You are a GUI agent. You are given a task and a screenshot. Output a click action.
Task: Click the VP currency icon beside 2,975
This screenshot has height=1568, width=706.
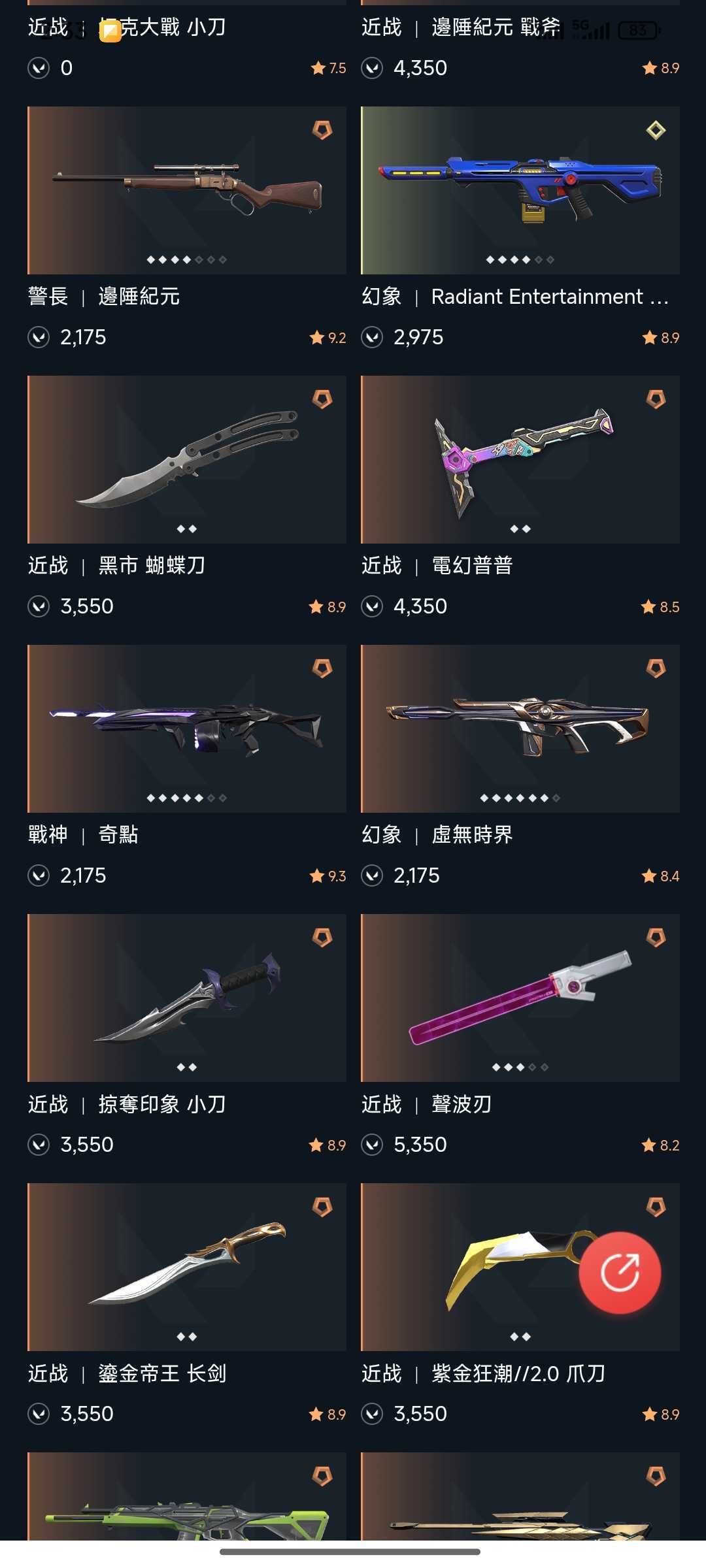coord(372,337)
